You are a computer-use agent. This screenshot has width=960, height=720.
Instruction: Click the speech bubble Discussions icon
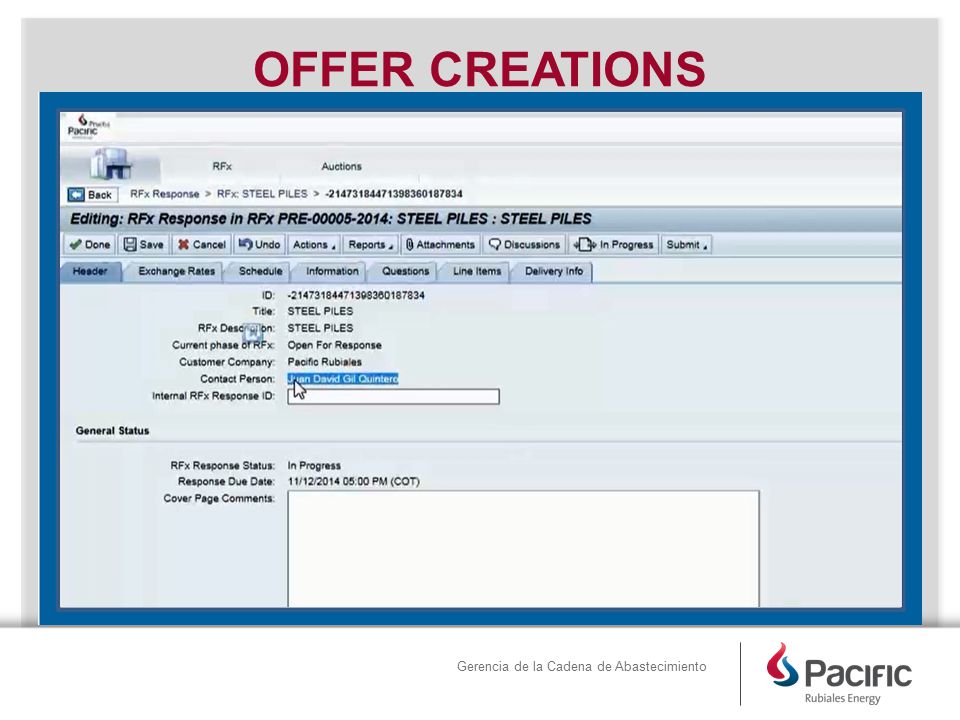[495, 244]
